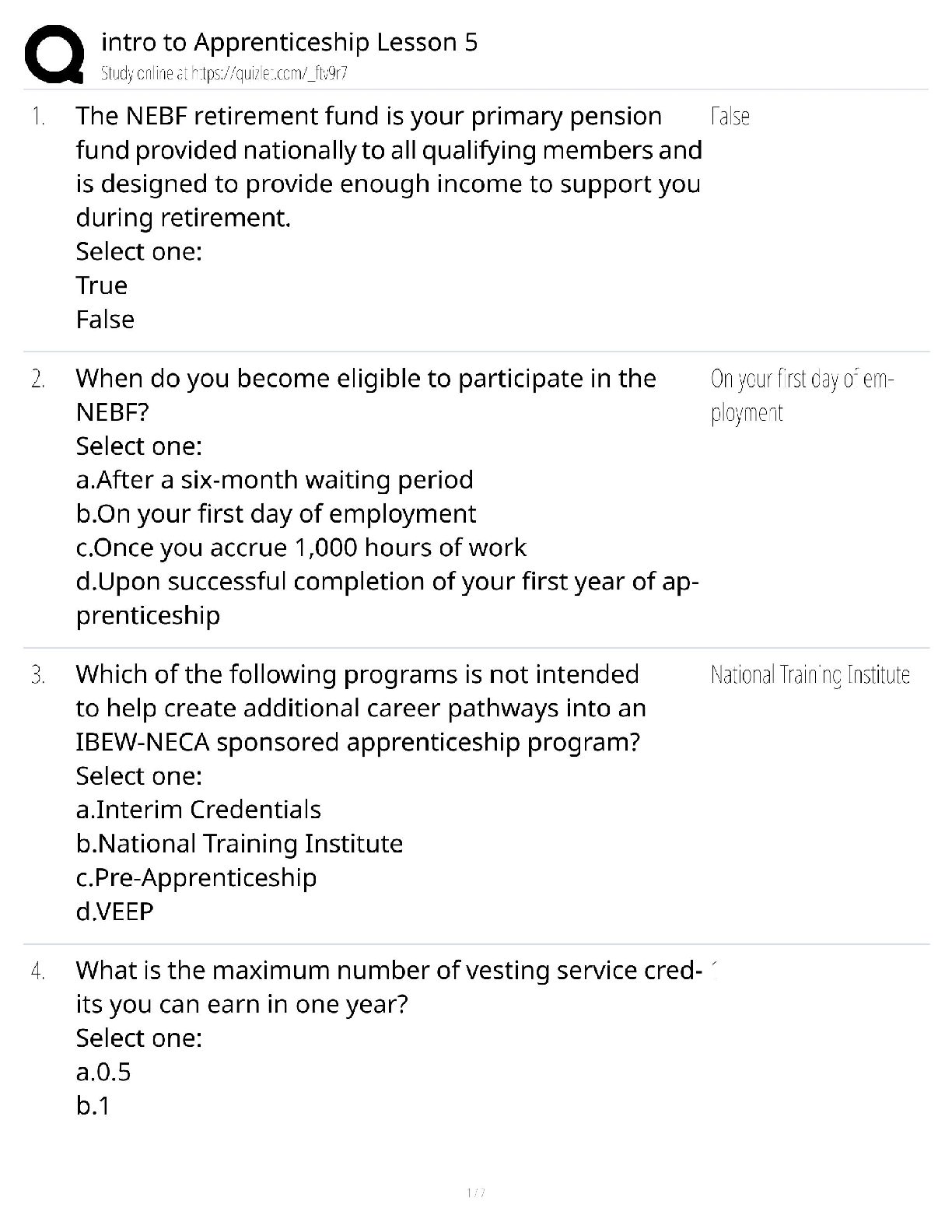The image size is (952, 1232).
Task: Click the answer 'On your first day of employment'
Action: pyautogui.click(x=802, y=395)
